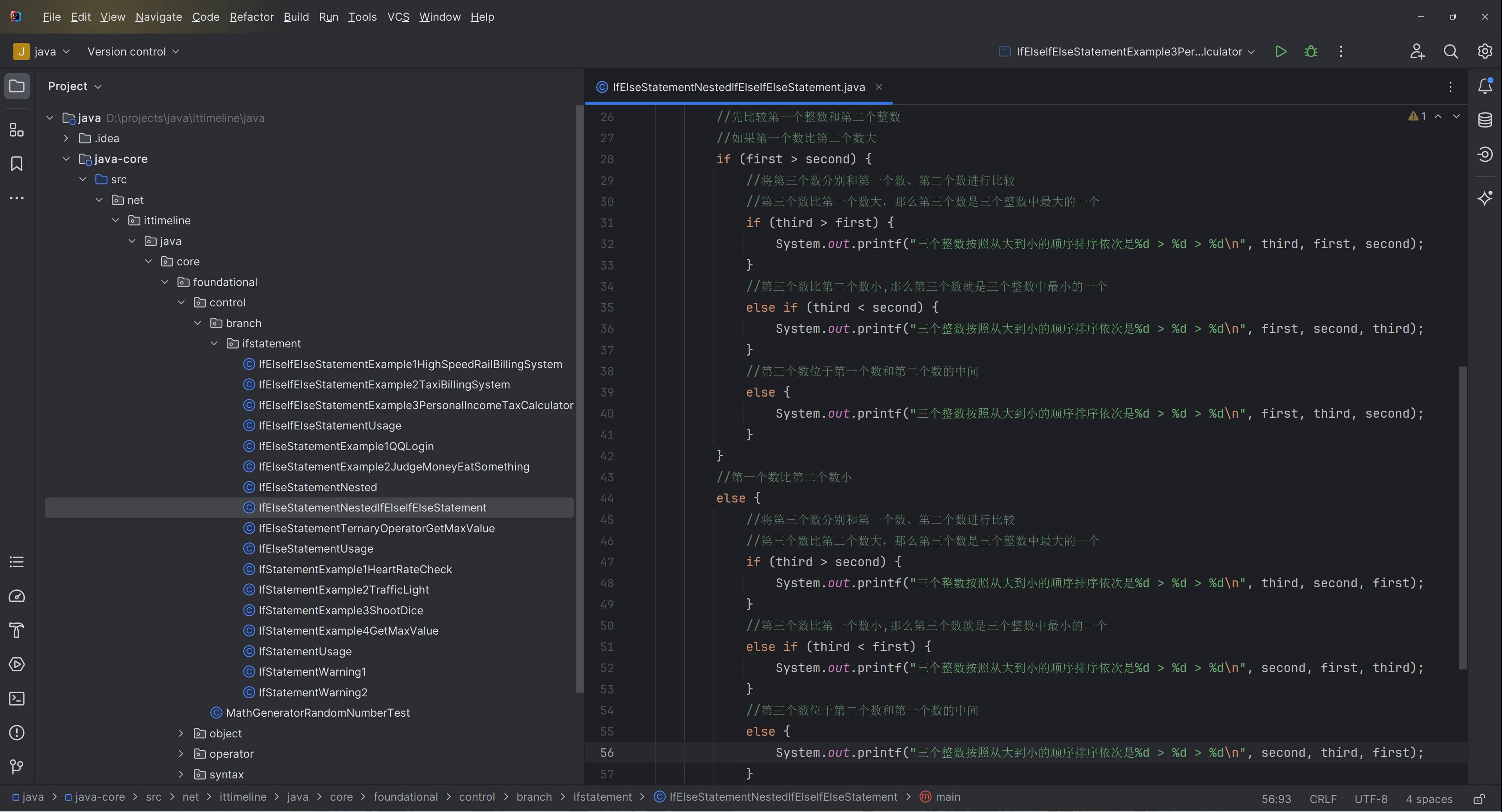Show more tool windows ellipsis
1502x812 pixels.
pos(17,198)
